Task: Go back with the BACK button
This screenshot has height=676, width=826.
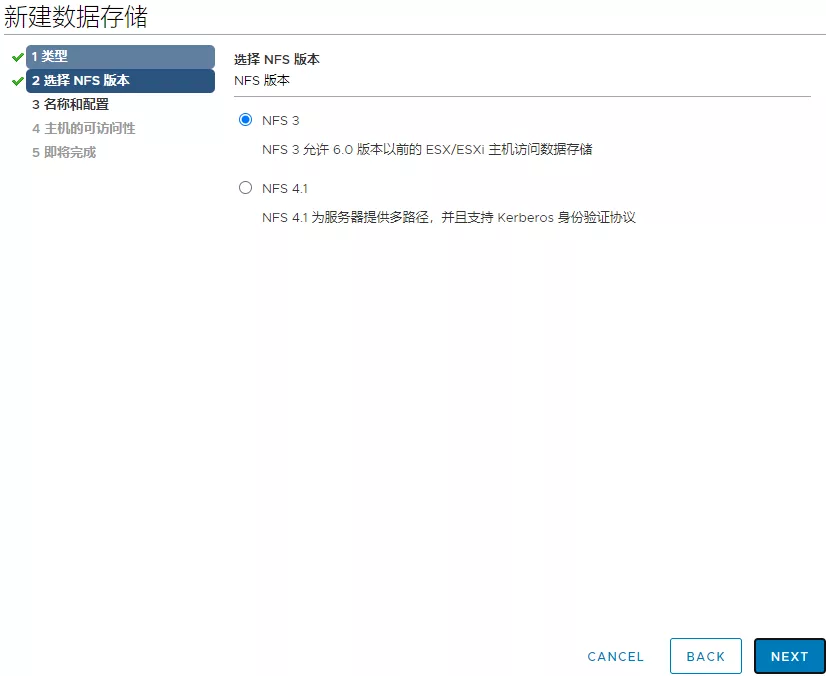Action: [x=705, y=656]
